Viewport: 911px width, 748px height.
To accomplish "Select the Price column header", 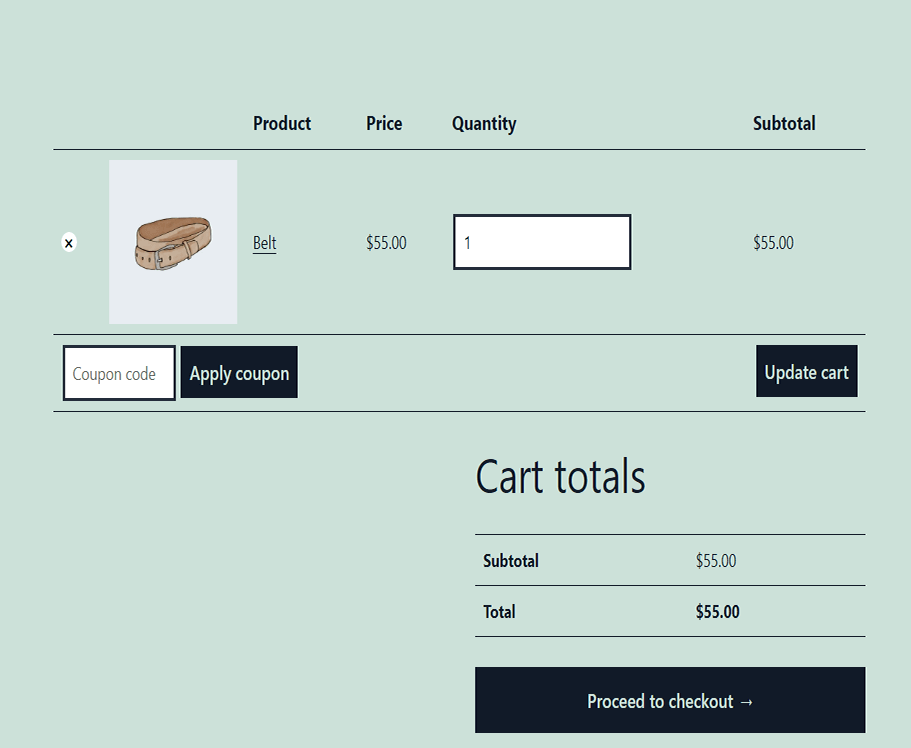I will tap(384, 123).
